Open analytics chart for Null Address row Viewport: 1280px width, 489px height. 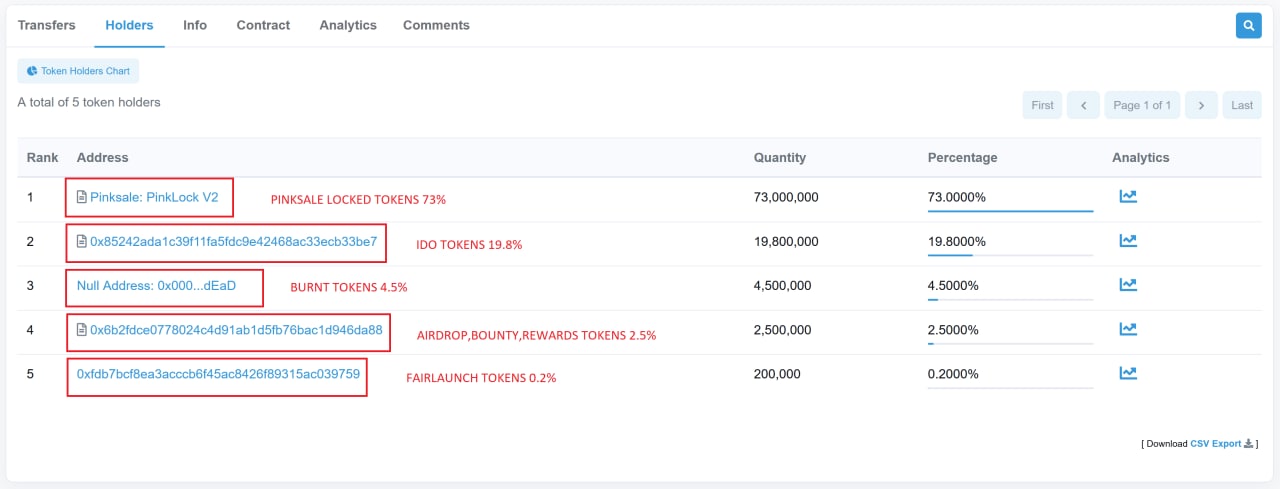tap(1128, 284)
